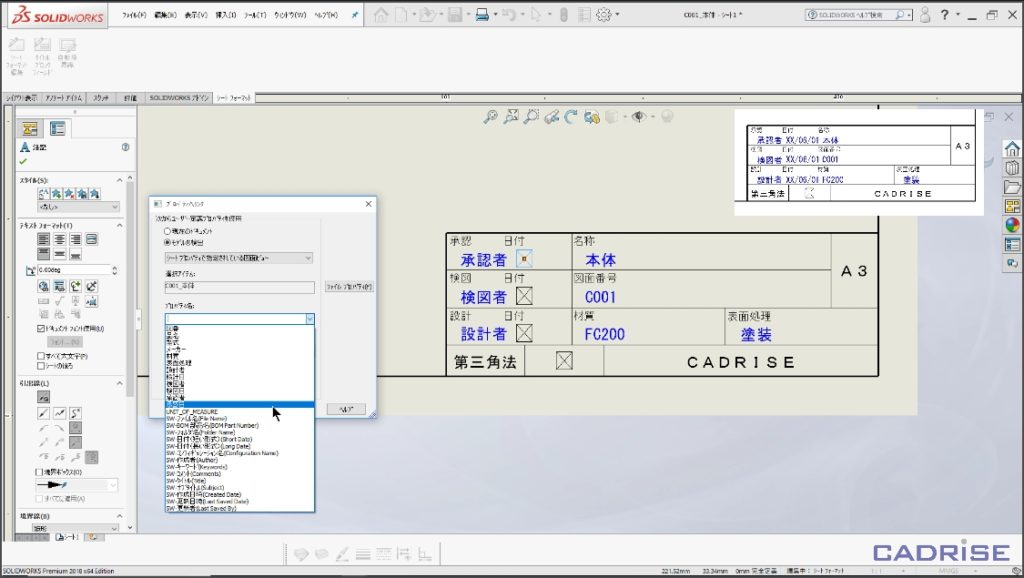1024x578 pixels.
Task: Open the Design Library folder icon in right pane
Action: pos(1012,187)
